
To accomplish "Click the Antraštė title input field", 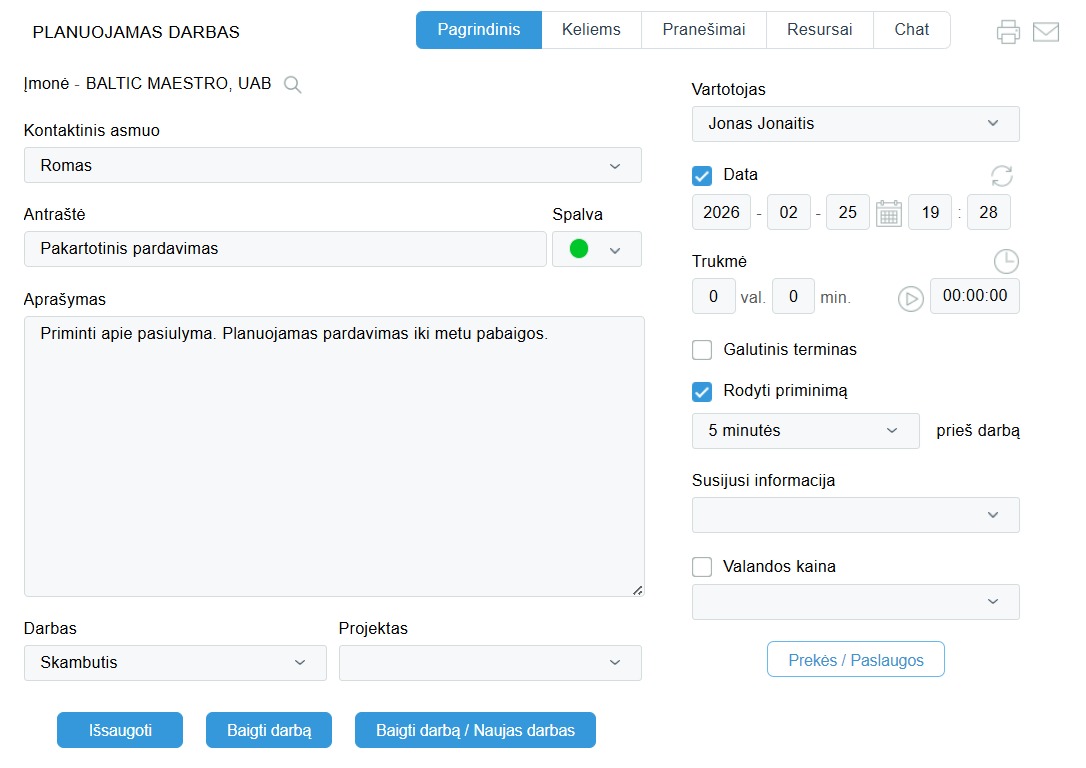I will [285, 249].
